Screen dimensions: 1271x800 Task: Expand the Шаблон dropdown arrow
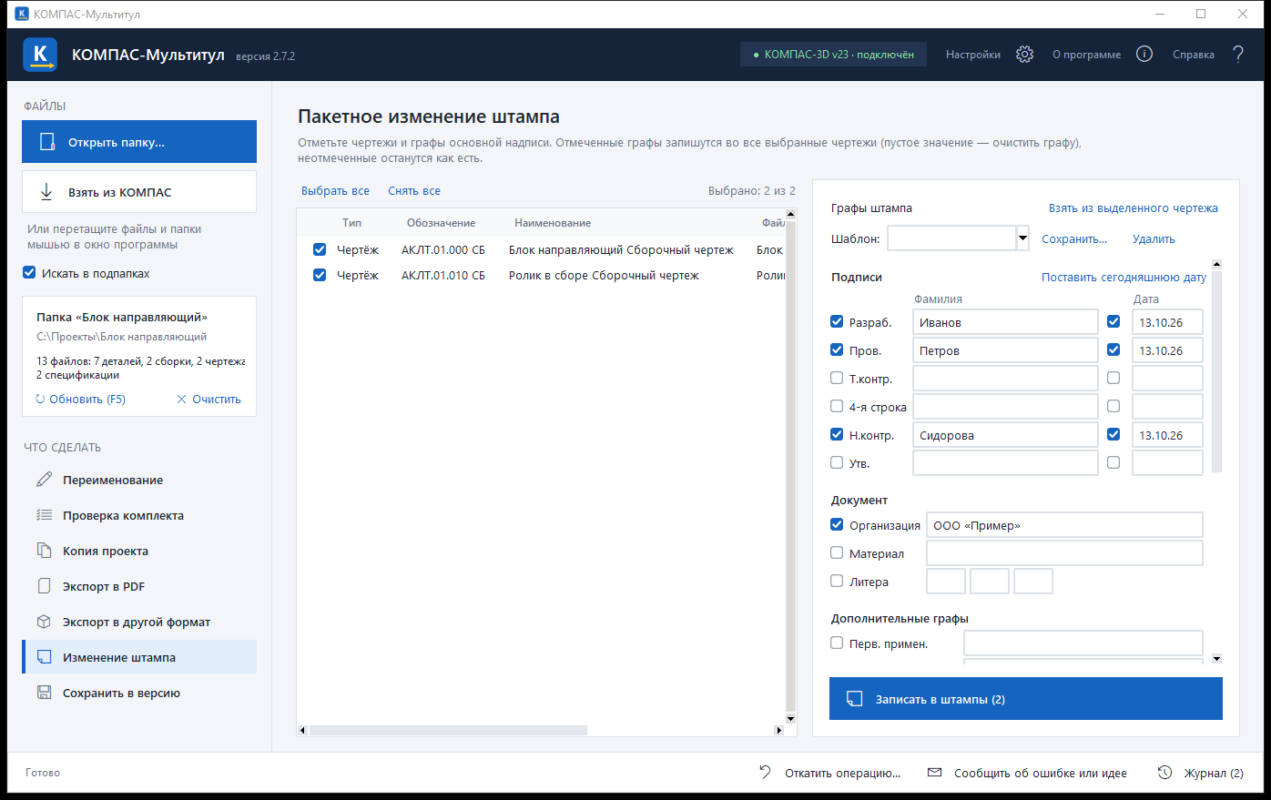tap(1023, 239)
